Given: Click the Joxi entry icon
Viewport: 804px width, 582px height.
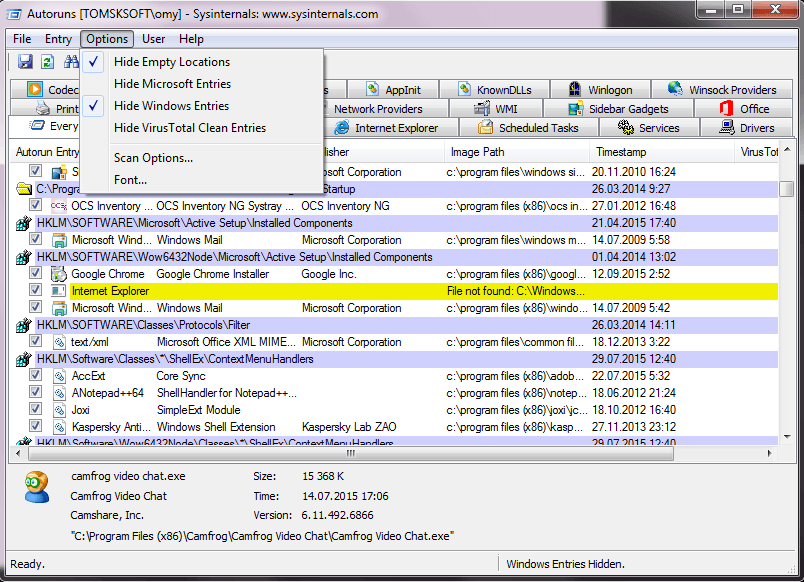Looking at the screenshot, I should 59,410.
